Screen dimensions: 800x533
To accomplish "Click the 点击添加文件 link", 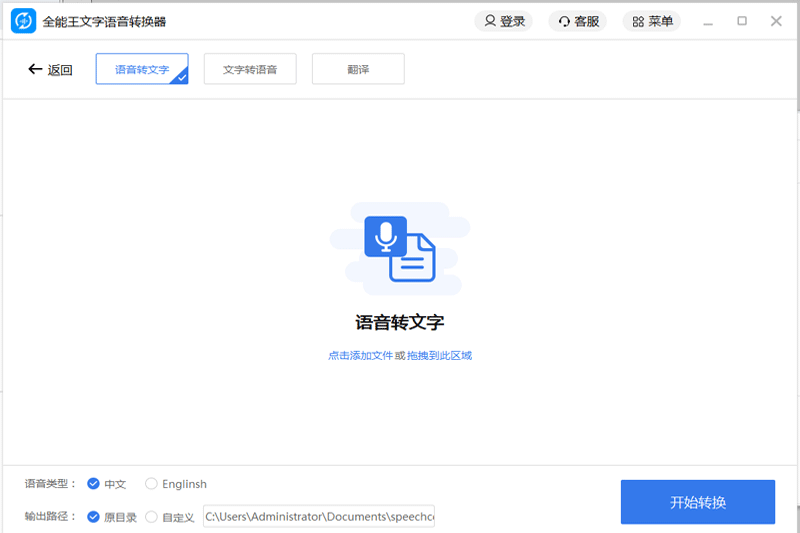I will pyautogui.click(x=360, y=355).
